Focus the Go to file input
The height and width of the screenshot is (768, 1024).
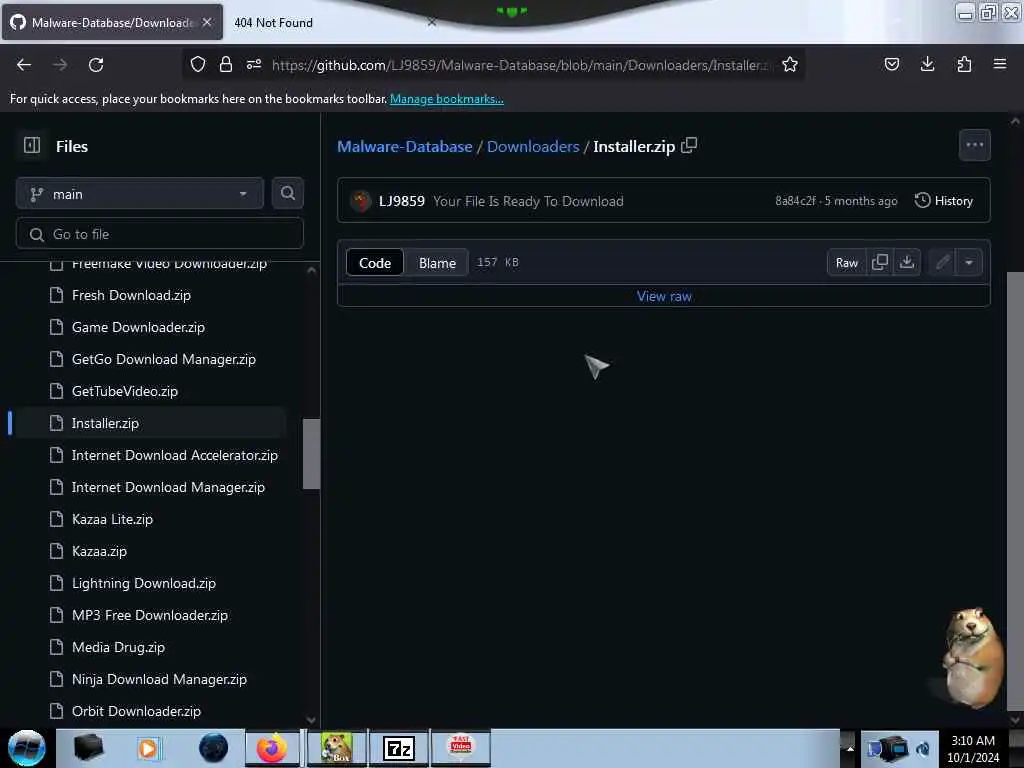[x=160, y=234]
